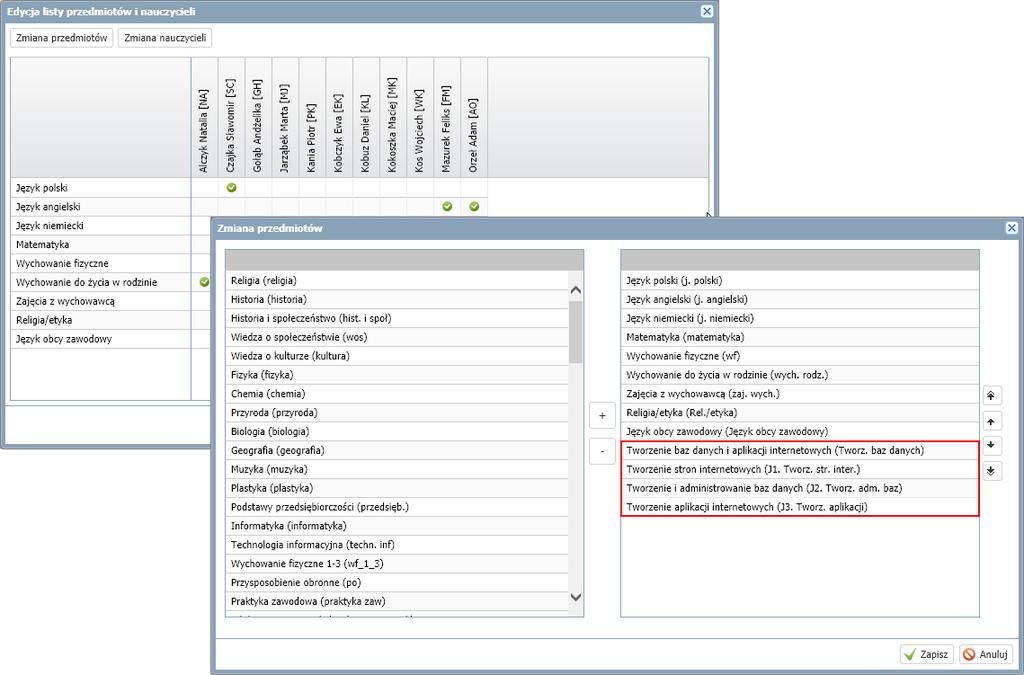
Task: Select Język niemiecki (j. niemiecki) in right list
Action: [799, 319]
